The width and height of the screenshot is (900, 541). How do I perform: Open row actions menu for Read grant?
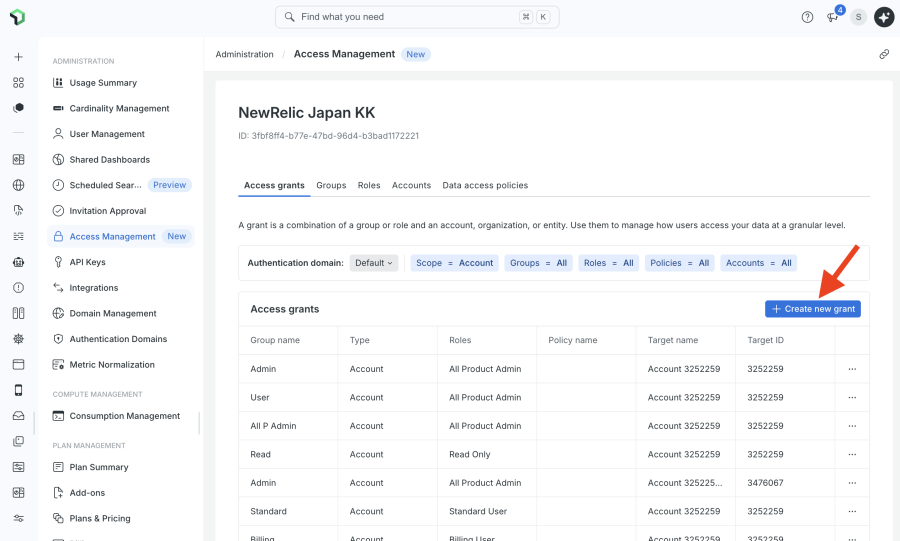pos(852,454)
